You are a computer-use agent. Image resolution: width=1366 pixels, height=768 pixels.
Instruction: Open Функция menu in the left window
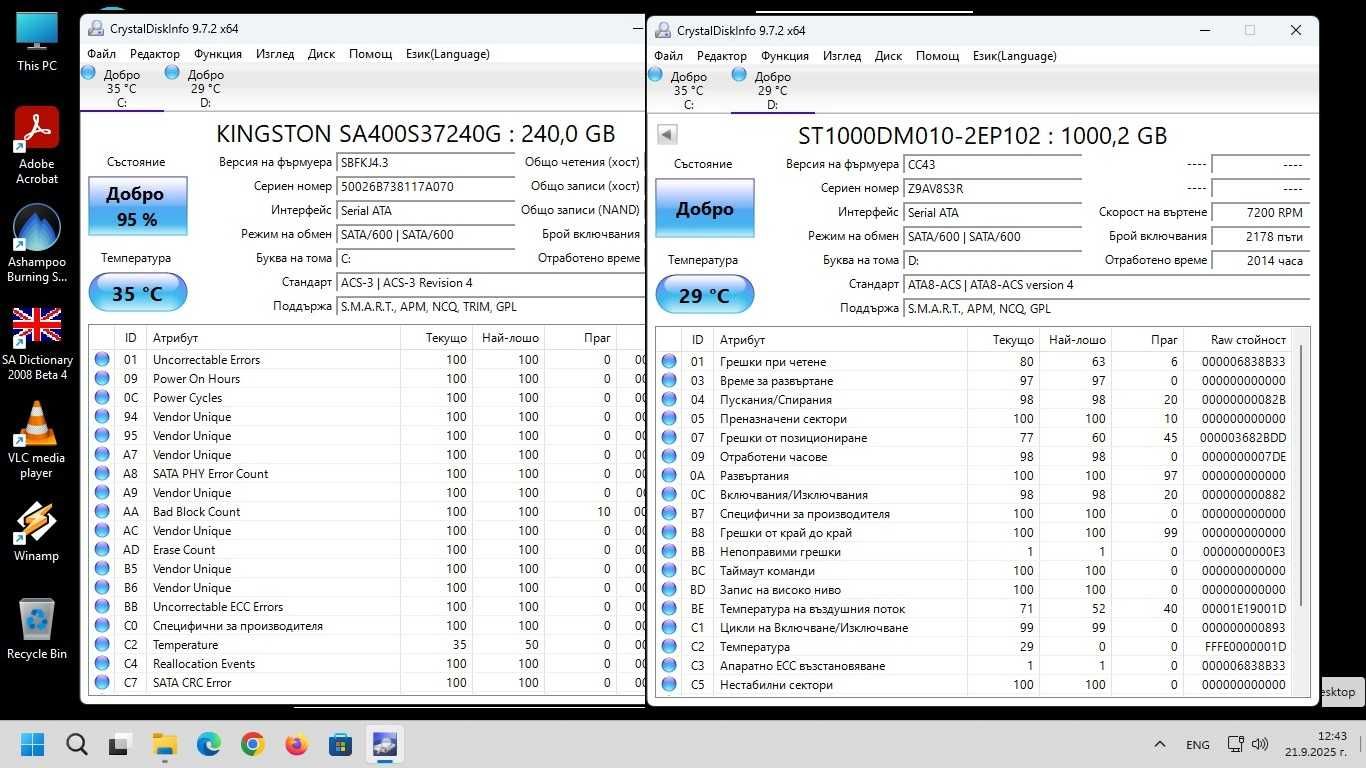(x=217, y=54)
